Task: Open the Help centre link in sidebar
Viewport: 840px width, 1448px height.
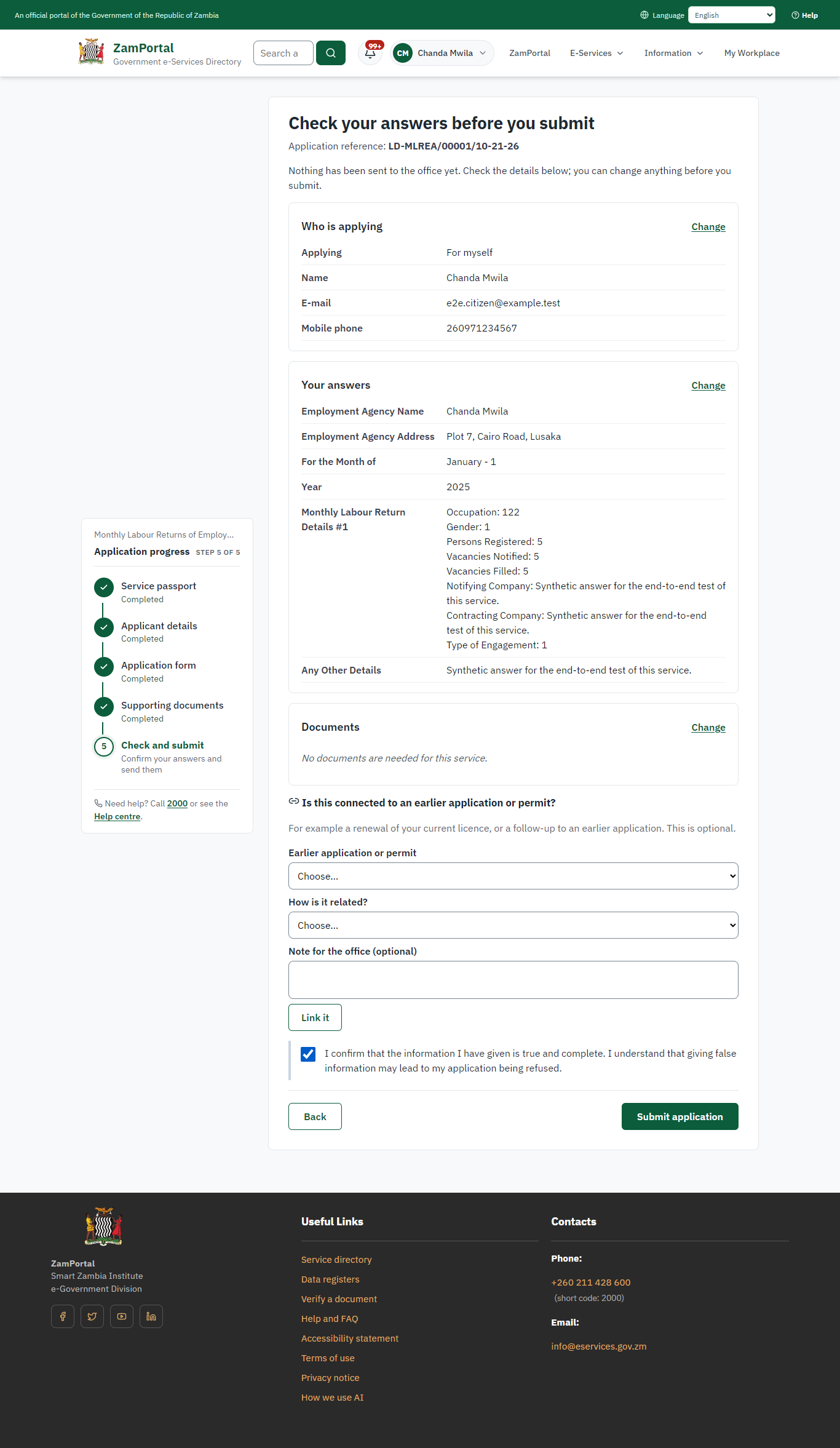Action: click(x=117, y=817)
